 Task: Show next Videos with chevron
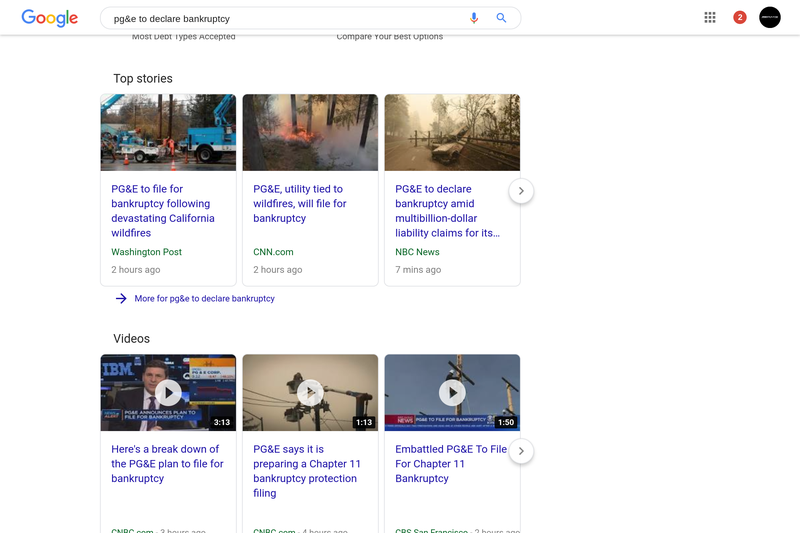(521, 451)
